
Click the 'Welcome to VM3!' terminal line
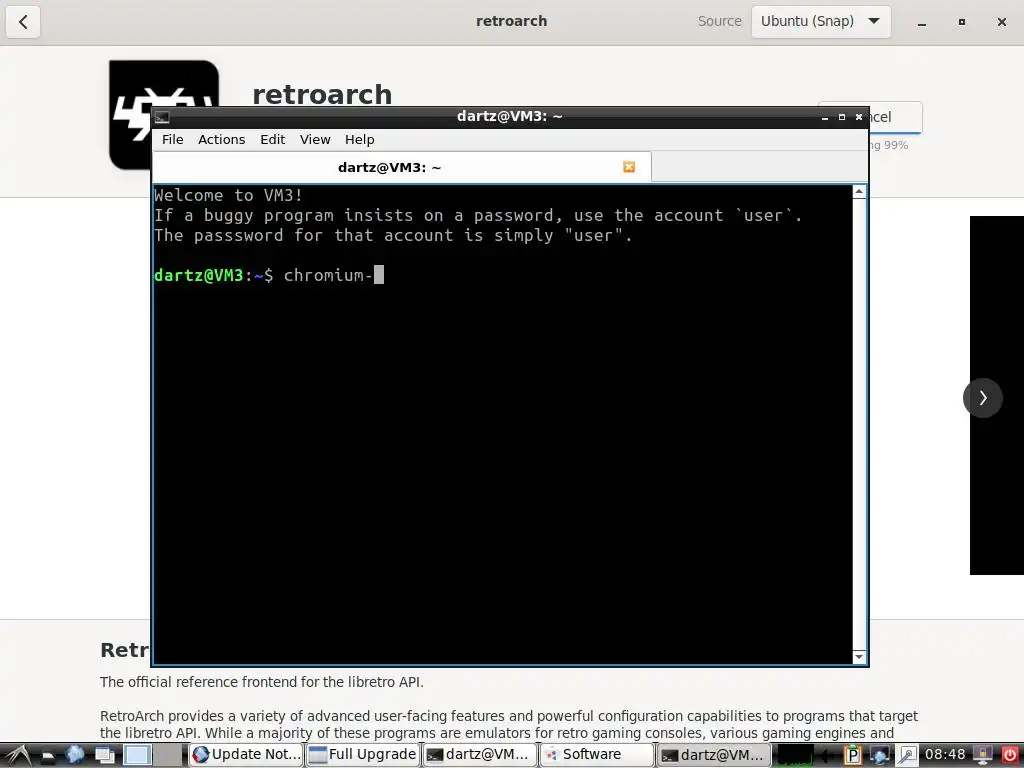[229, 195]
